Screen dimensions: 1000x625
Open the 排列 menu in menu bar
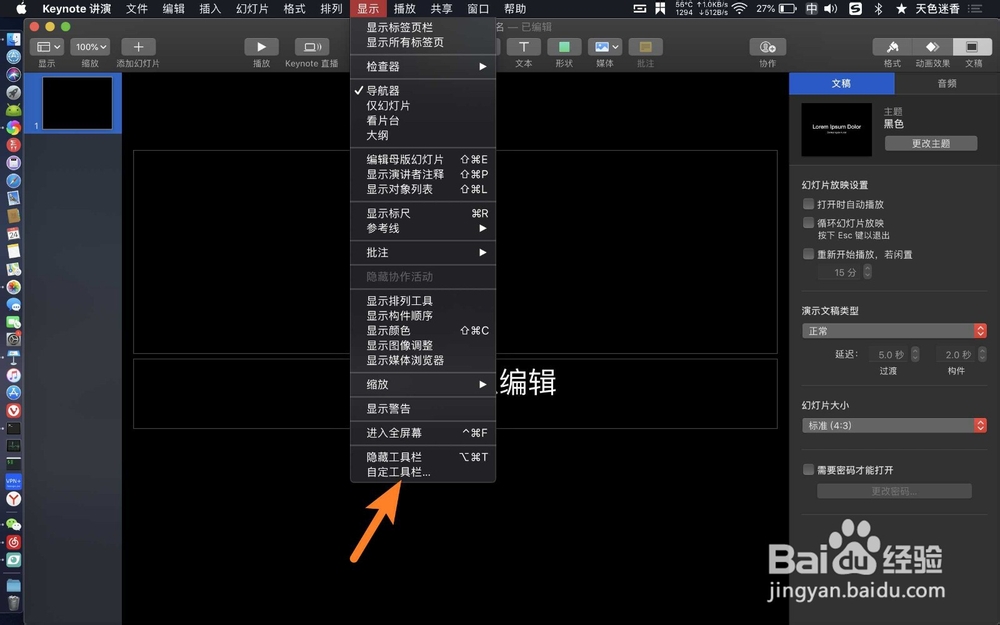(332, 8)
